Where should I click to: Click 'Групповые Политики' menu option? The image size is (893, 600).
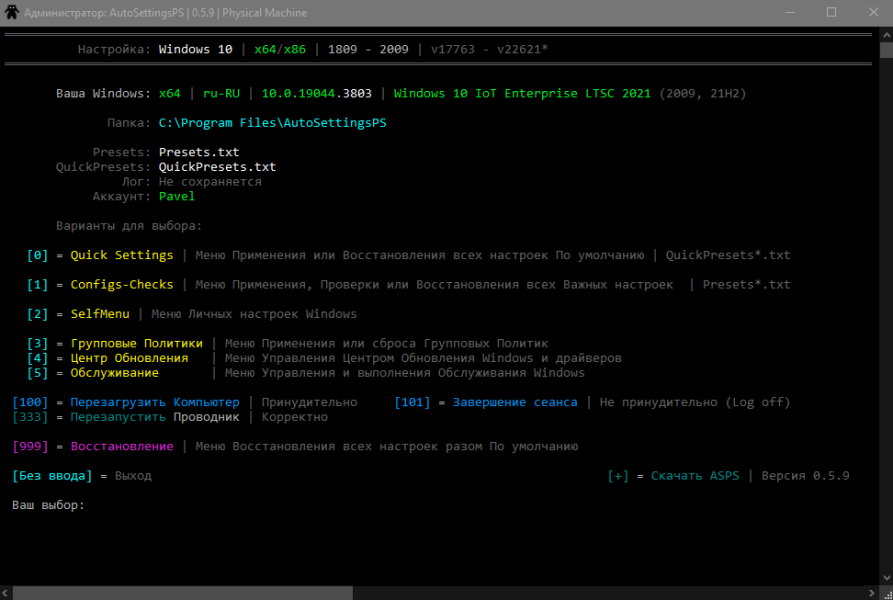(x=137, y=343)
